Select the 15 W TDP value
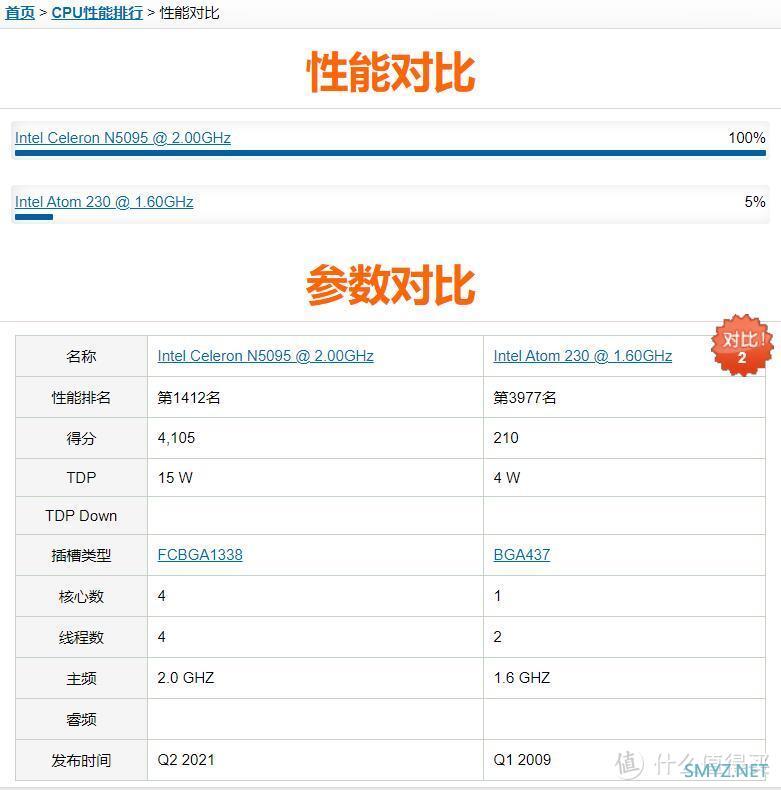 [x=175, y=478]
